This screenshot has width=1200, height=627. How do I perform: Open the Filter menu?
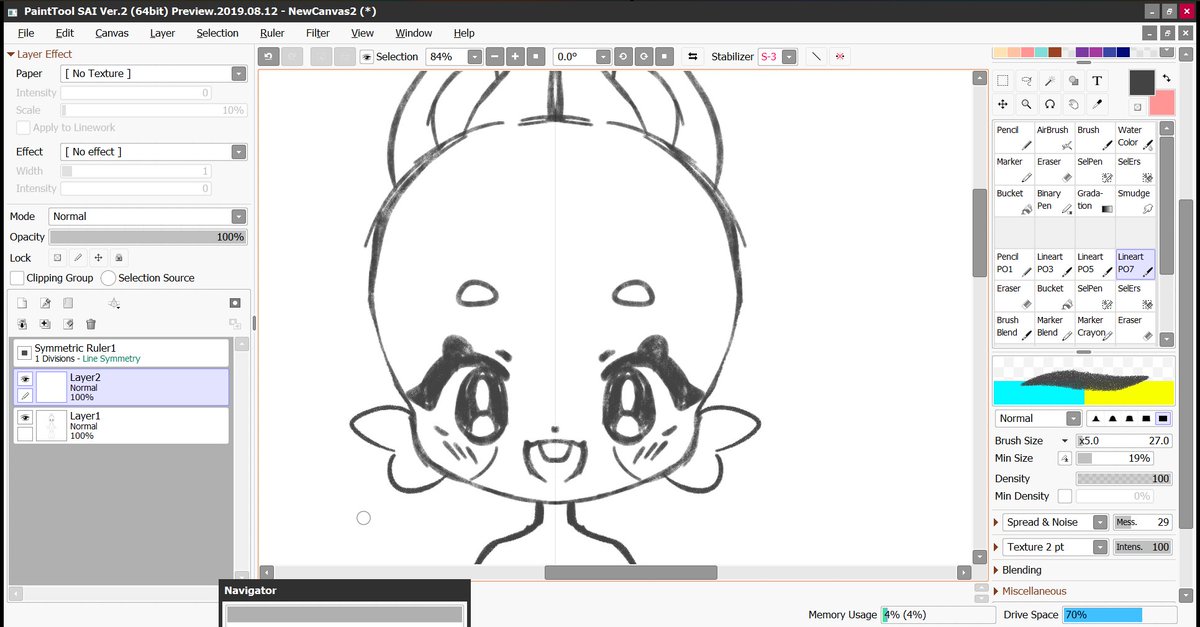(317, 33)
